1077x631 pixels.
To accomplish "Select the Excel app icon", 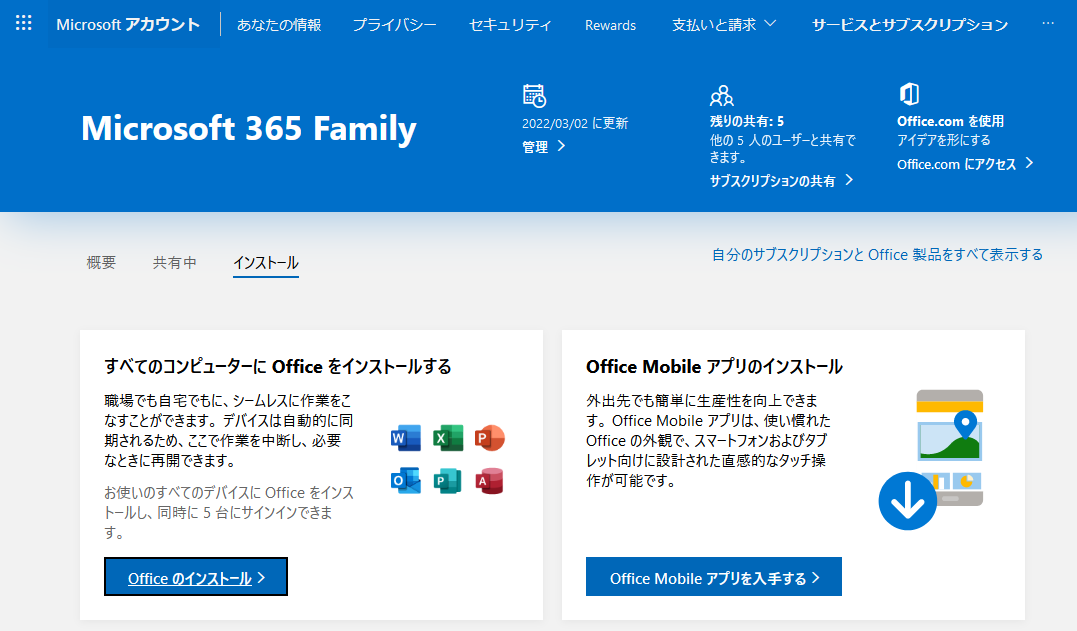I will [x=447, y=437].
